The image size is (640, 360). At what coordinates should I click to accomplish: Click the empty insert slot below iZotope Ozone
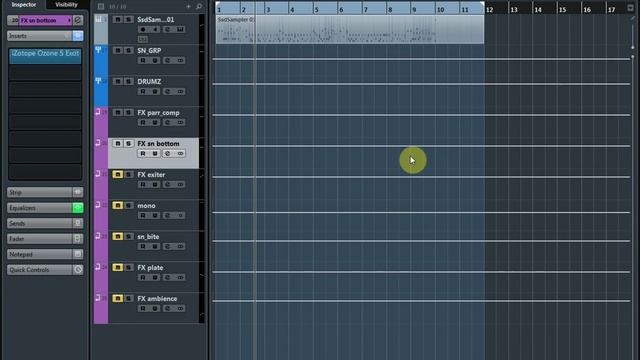coord(45,73)
